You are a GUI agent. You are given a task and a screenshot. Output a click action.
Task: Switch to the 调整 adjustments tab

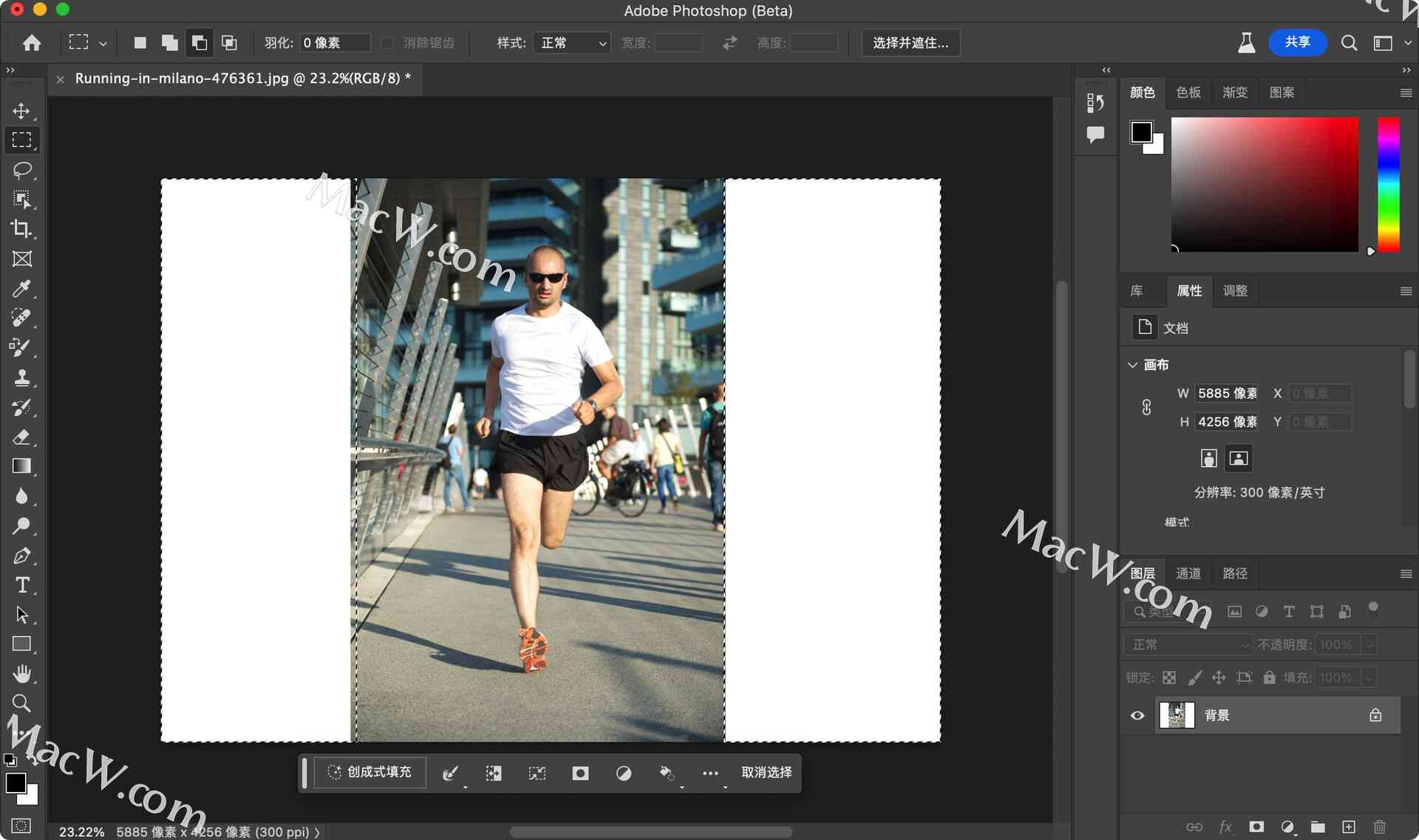pyautogui.click(x=1235, y=291)
